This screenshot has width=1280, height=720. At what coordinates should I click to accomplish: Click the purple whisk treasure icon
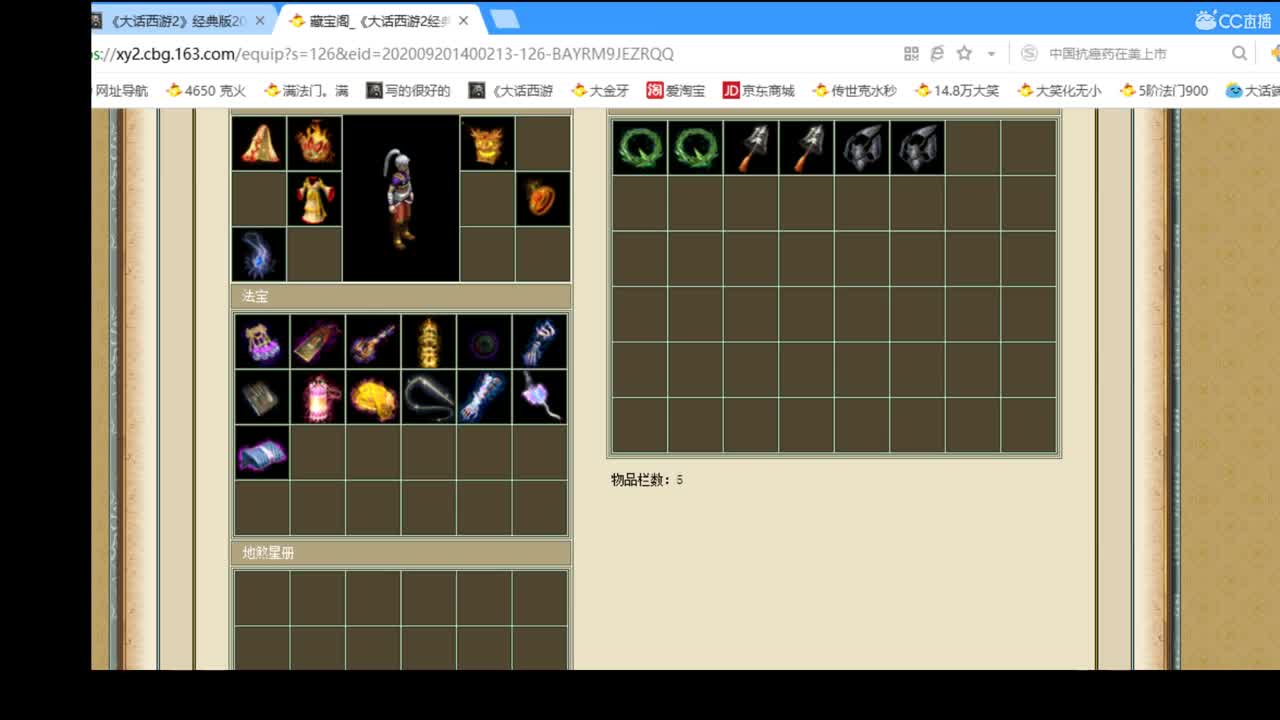pos(540,397)
